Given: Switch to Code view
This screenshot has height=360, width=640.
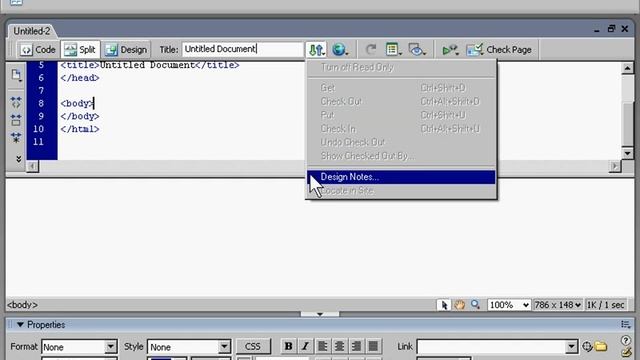Looking at the screenshot, I should (x=38, y=50).
